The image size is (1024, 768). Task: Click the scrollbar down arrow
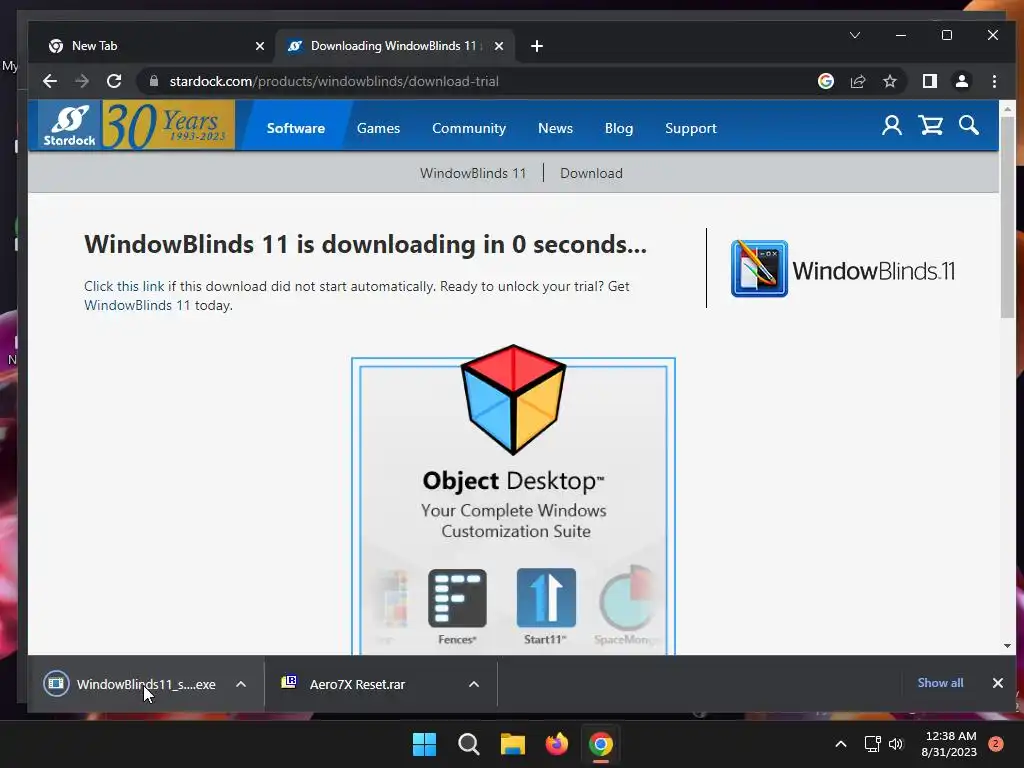(x=1007, y=646)
